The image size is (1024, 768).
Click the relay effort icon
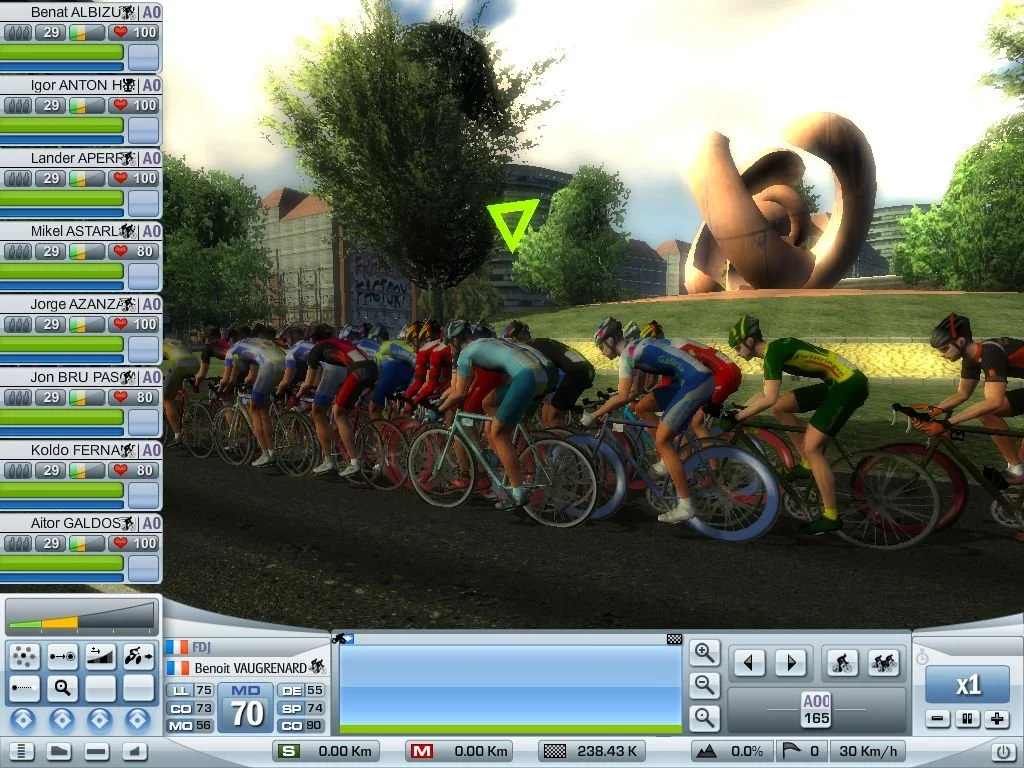click(x=100, y=657)
